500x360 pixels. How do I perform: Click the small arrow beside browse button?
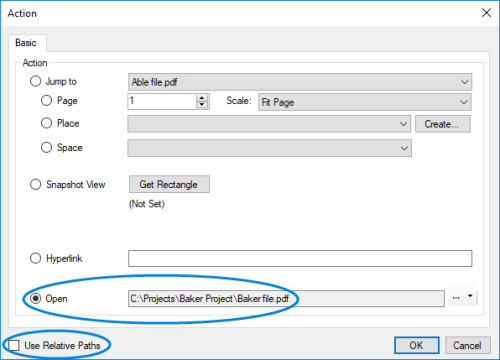coord(470,296)
